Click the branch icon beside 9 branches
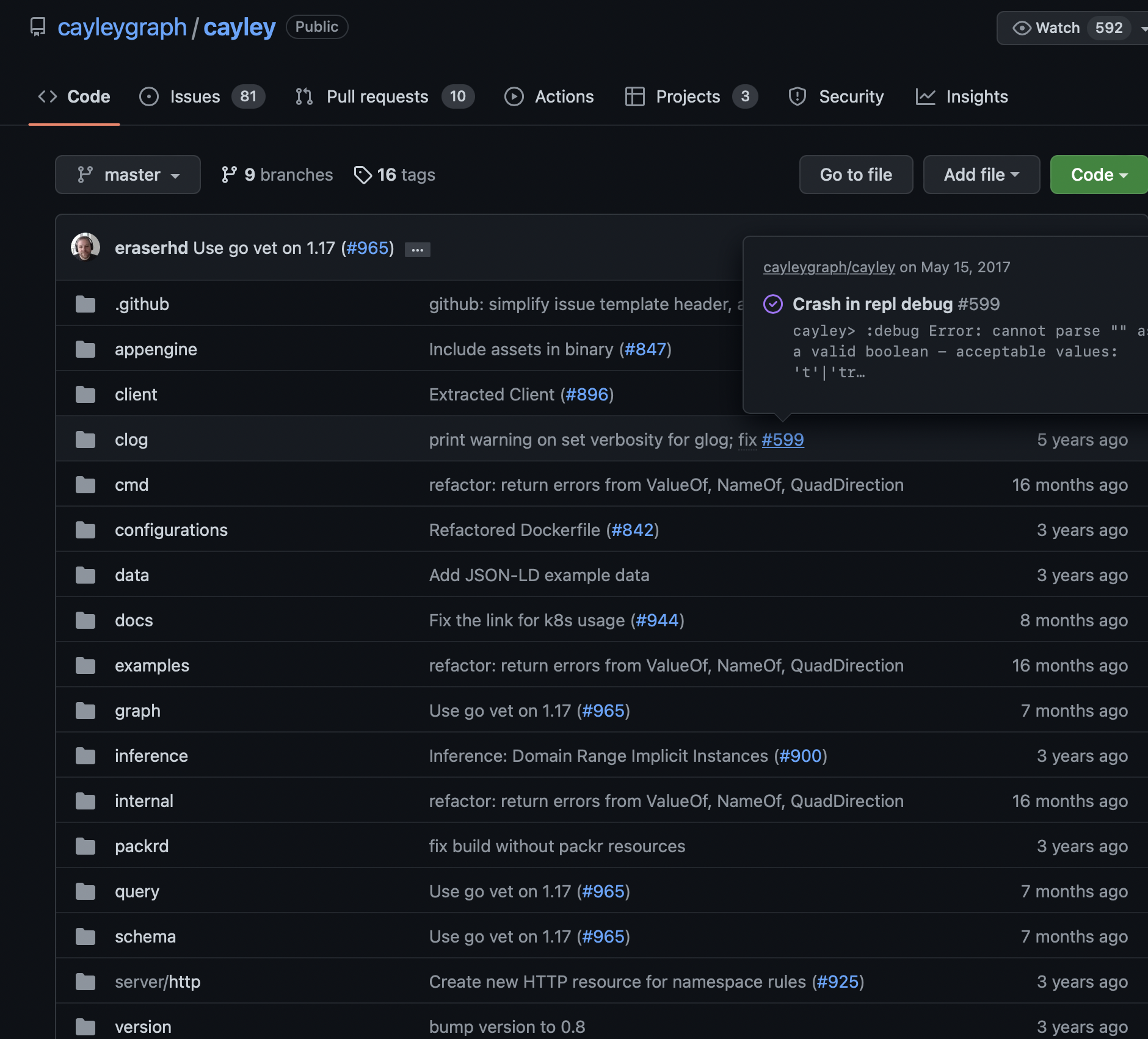1148x1039 pixels. [229, 175]
